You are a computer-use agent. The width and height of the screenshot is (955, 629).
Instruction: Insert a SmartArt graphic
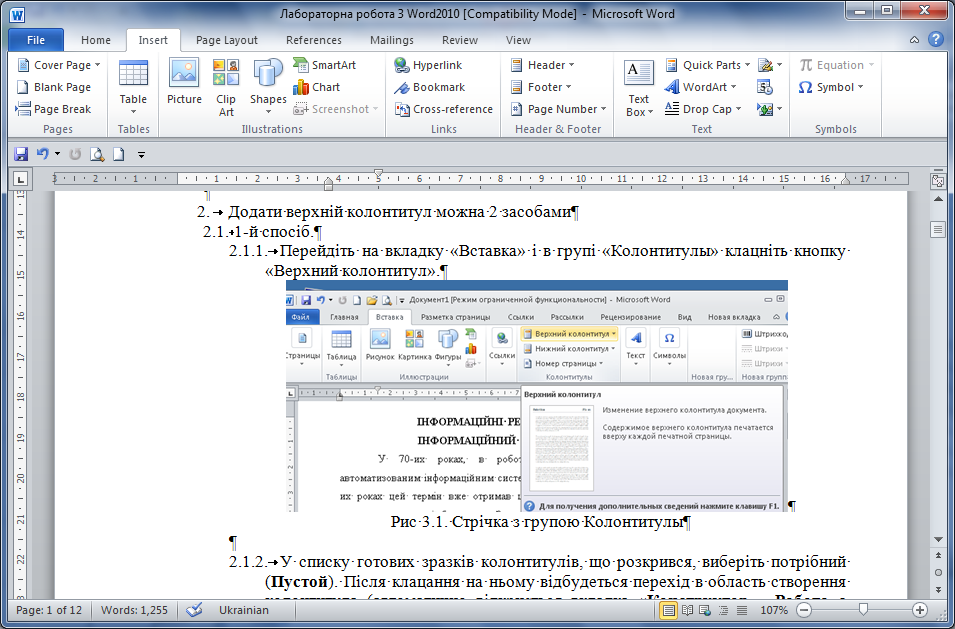pyautogui.click(x=325, y=65)
